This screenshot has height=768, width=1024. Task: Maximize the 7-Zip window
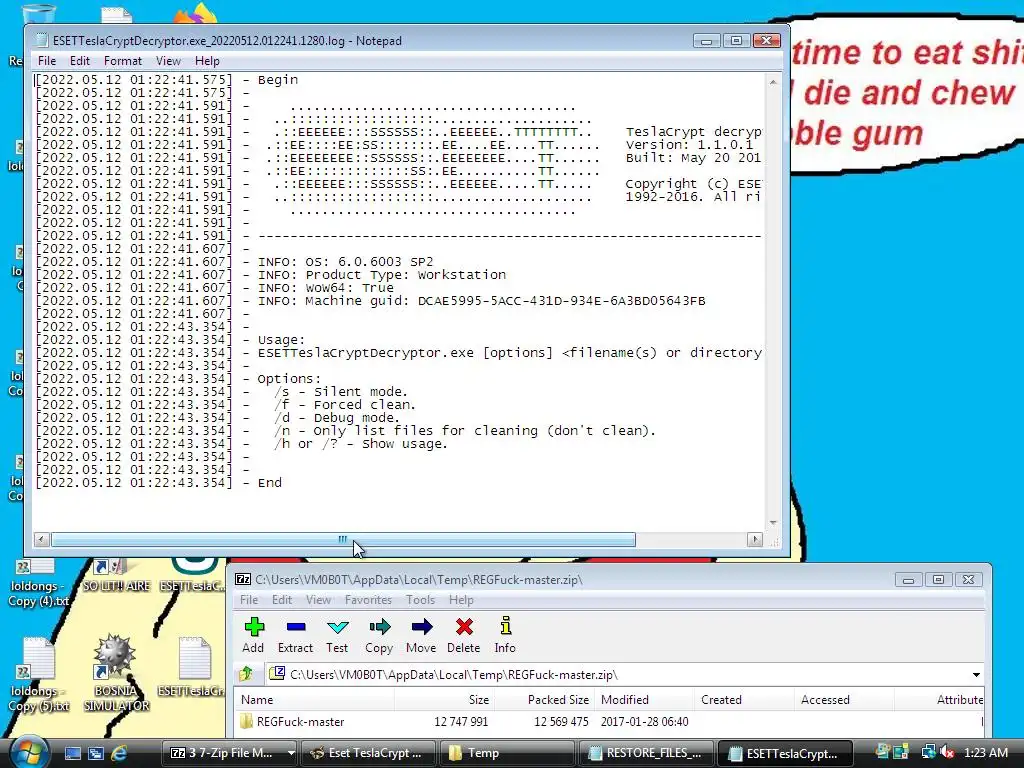click(x=938, y=579)
